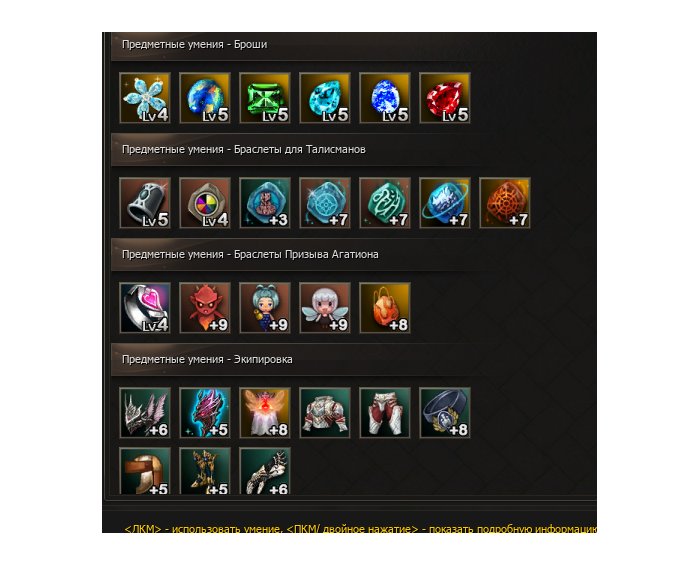Use the red ruby brooch Lv5 skill
Image resolution: width=699 pixels, height=565 pixels.
(445, 98)
